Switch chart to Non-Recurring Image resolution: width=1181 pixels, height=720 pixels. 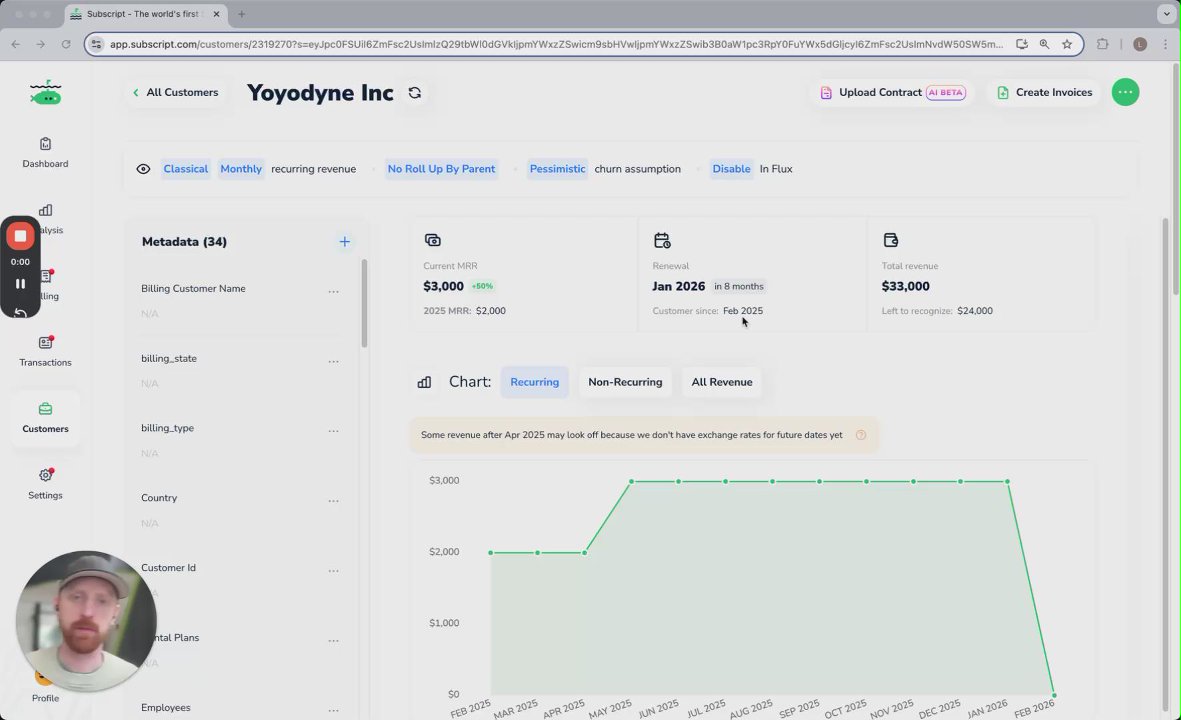pos(625,382)
